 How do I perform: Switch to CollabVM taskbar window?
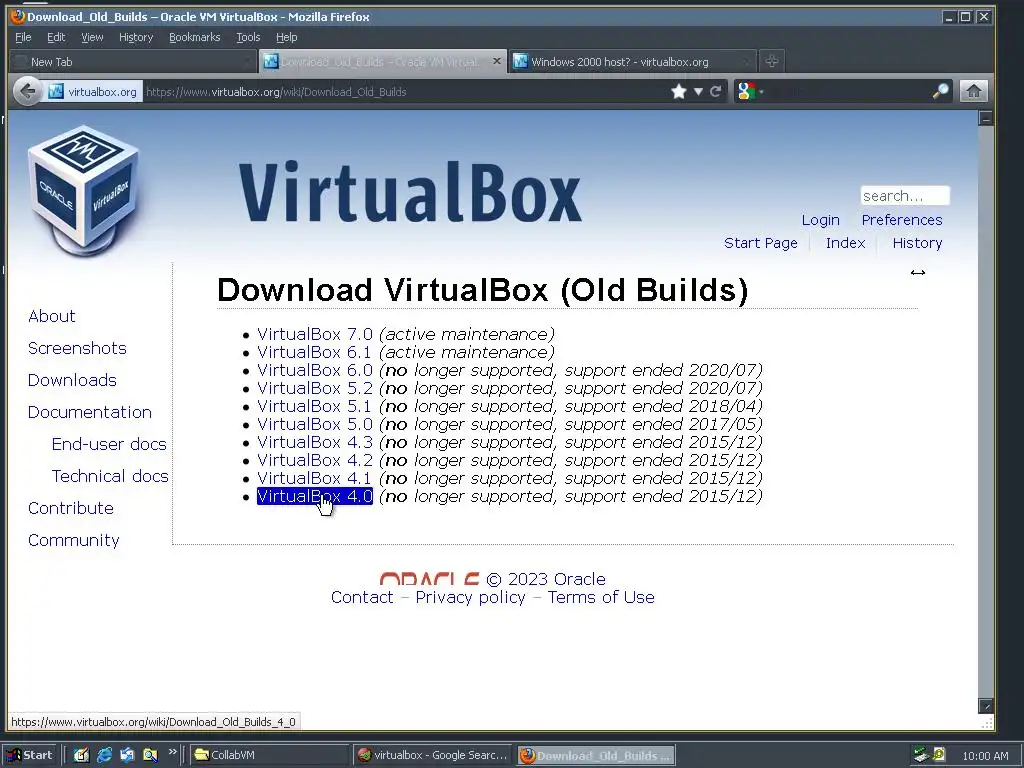pyautogui.click(x=269, y=755)
